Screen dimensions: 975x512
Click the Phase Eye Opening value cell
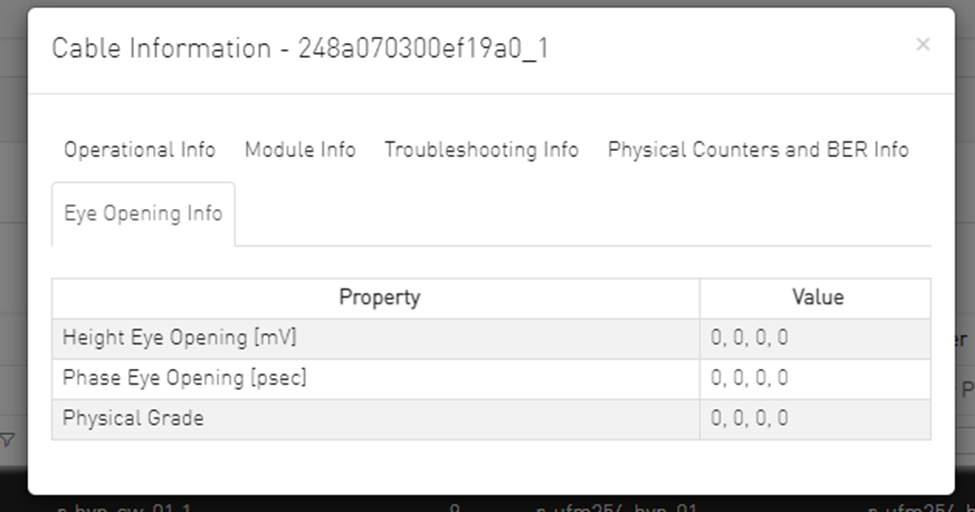point(749,378)
